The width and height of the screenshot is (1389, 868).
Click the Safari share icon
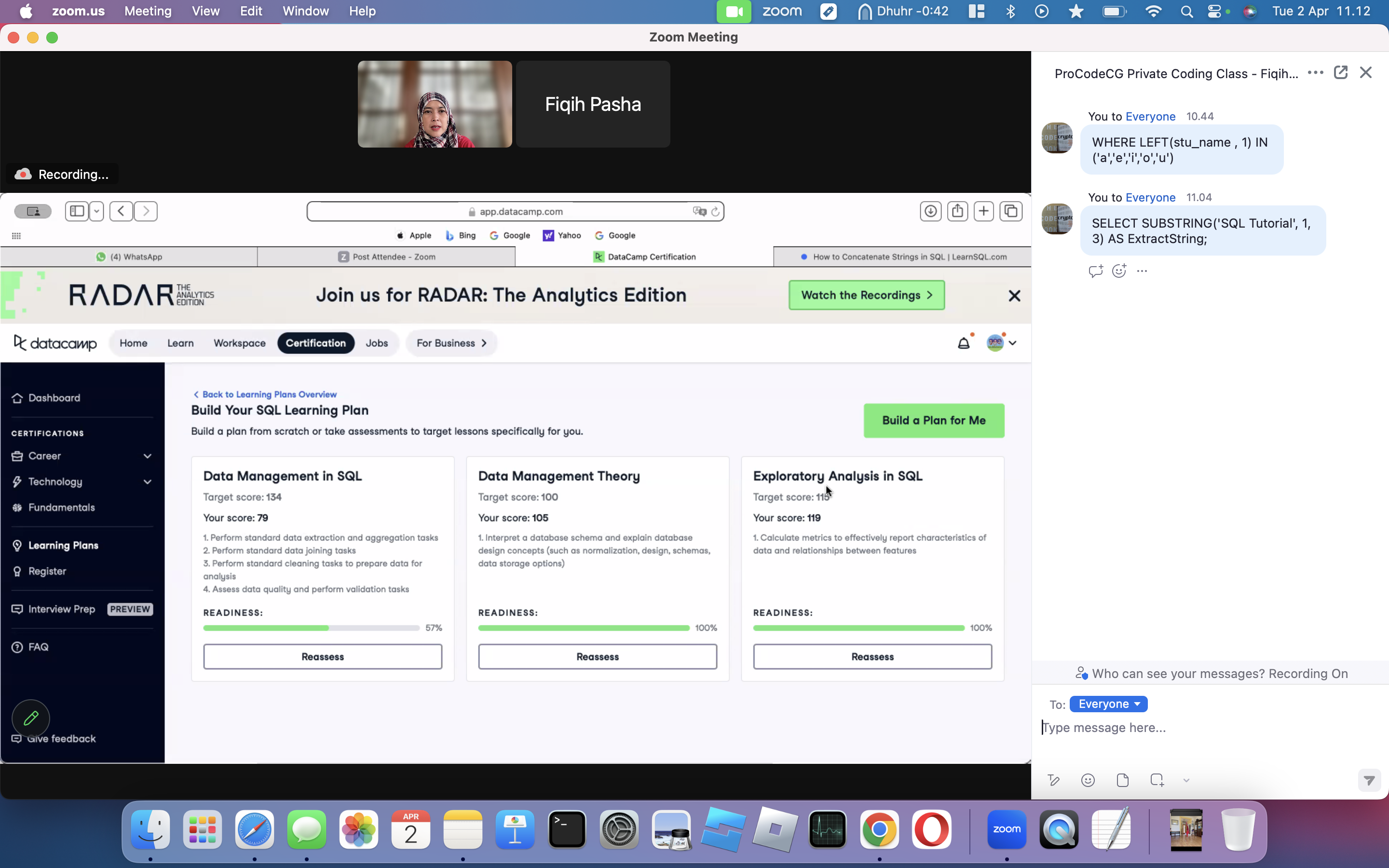click(x=957, y=211)
